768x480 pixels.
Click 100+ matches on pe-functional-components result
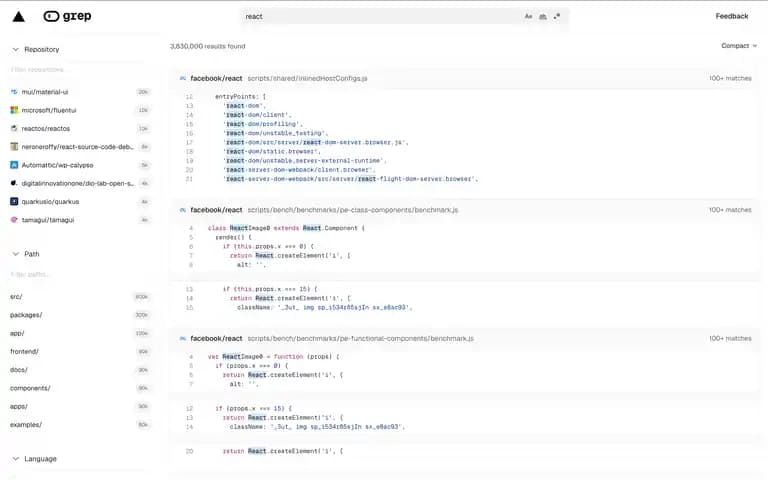point(730,338)
